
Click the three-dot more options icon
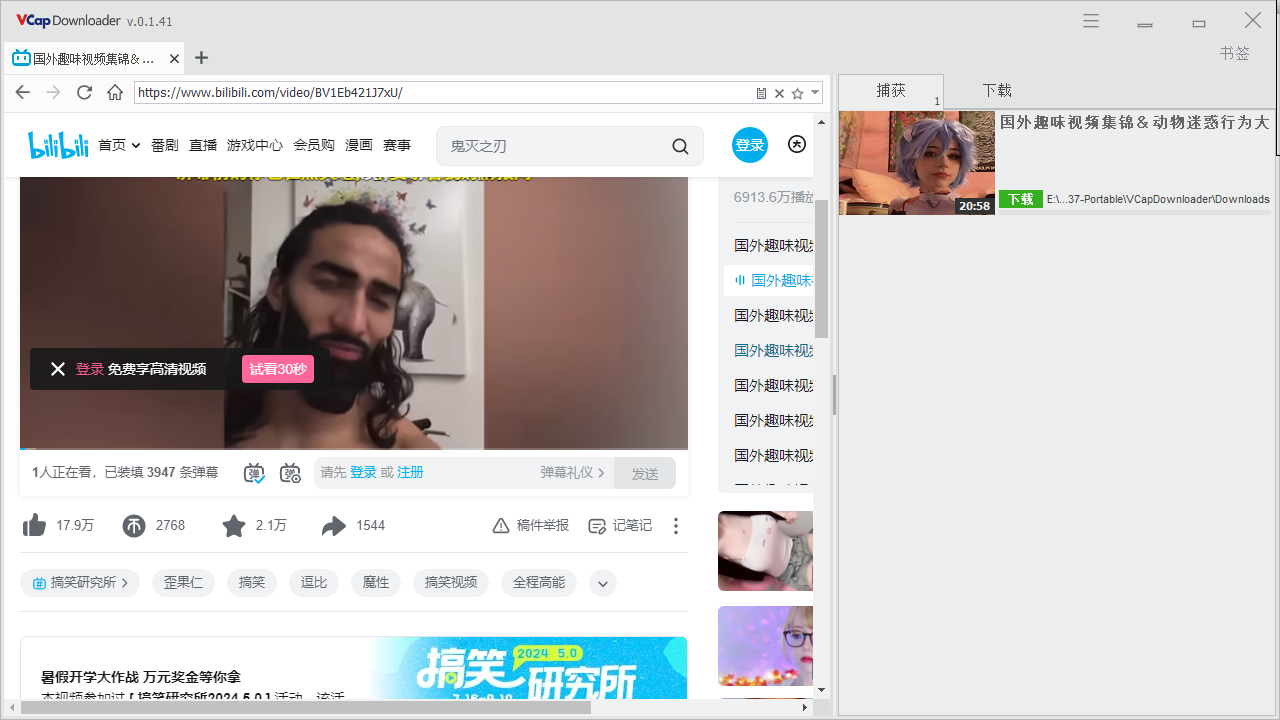click(x=676, y=525)
